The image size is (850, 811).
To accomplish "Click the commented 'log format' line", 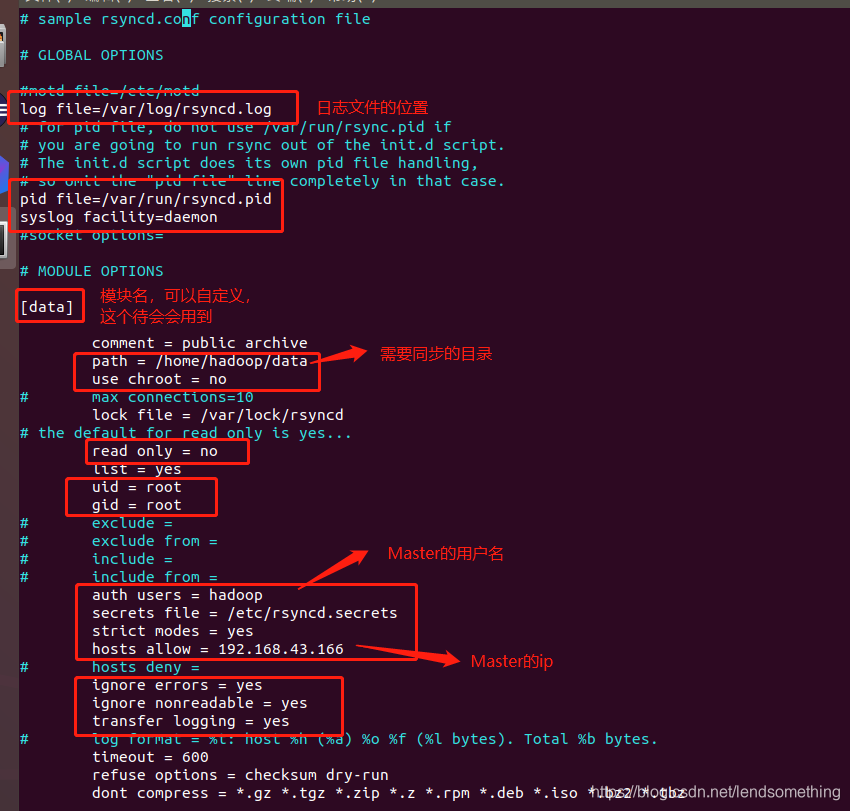I will pyautogui.click(x=339, y=739).
